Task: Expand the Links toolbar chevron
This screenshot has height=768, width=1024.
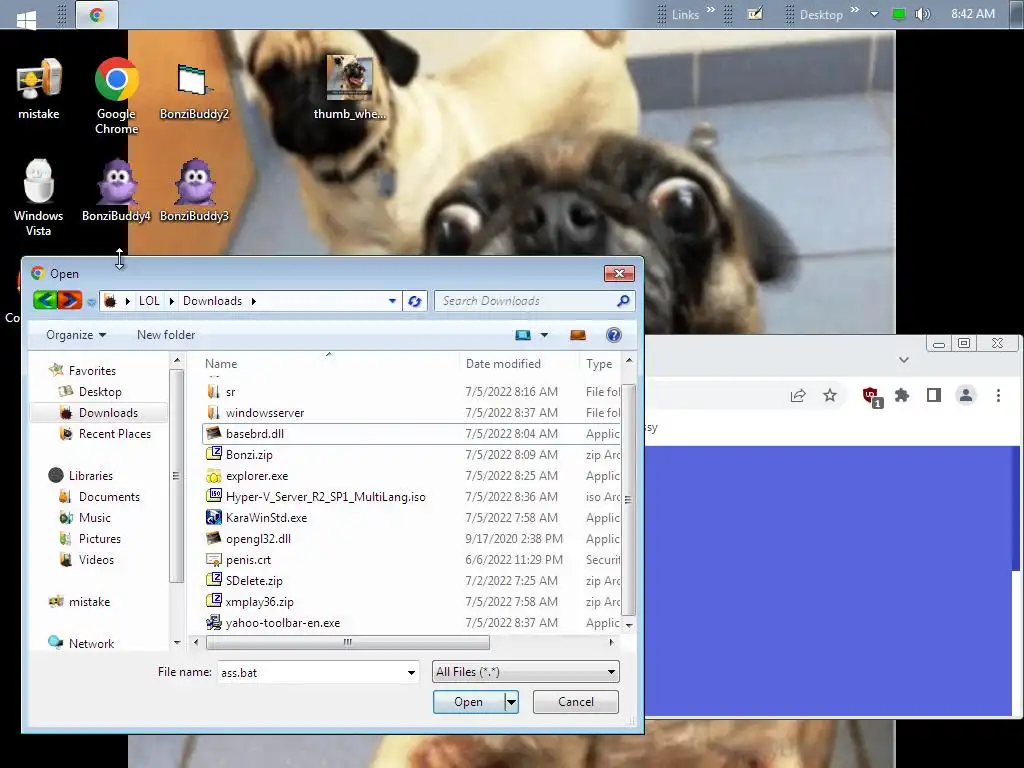Action: coord(711,10)
